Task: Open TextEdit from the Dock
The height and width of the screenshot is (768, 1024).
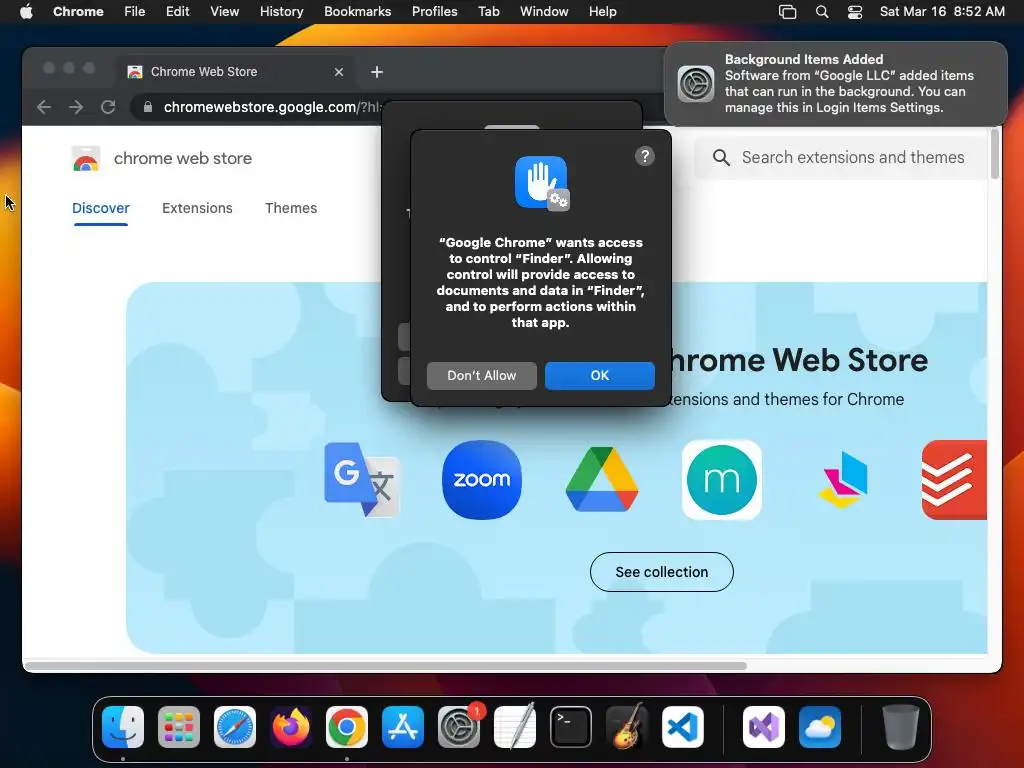Action: [515, 727]
